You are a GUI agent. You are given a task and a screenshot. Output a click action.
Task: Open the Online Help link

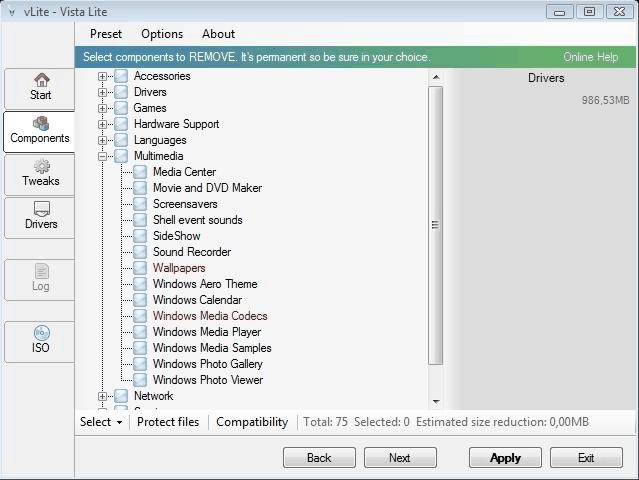pyautogui.click(x=591, y=57)
